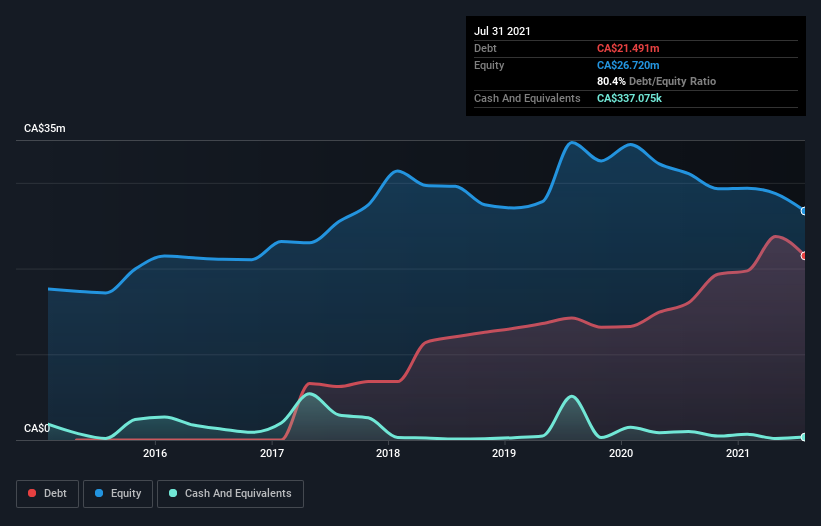
Task: Click the CA$26.720m equity value
Action: [x=628, y=65]
